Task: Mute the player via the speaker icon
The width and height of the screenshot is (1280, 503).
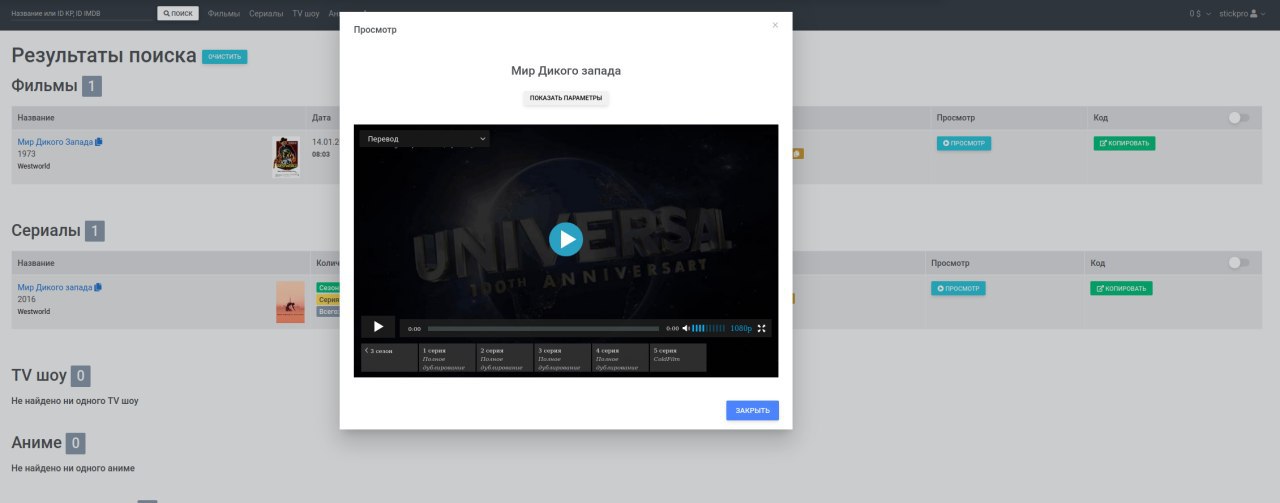Action: [x=686, y=328]
